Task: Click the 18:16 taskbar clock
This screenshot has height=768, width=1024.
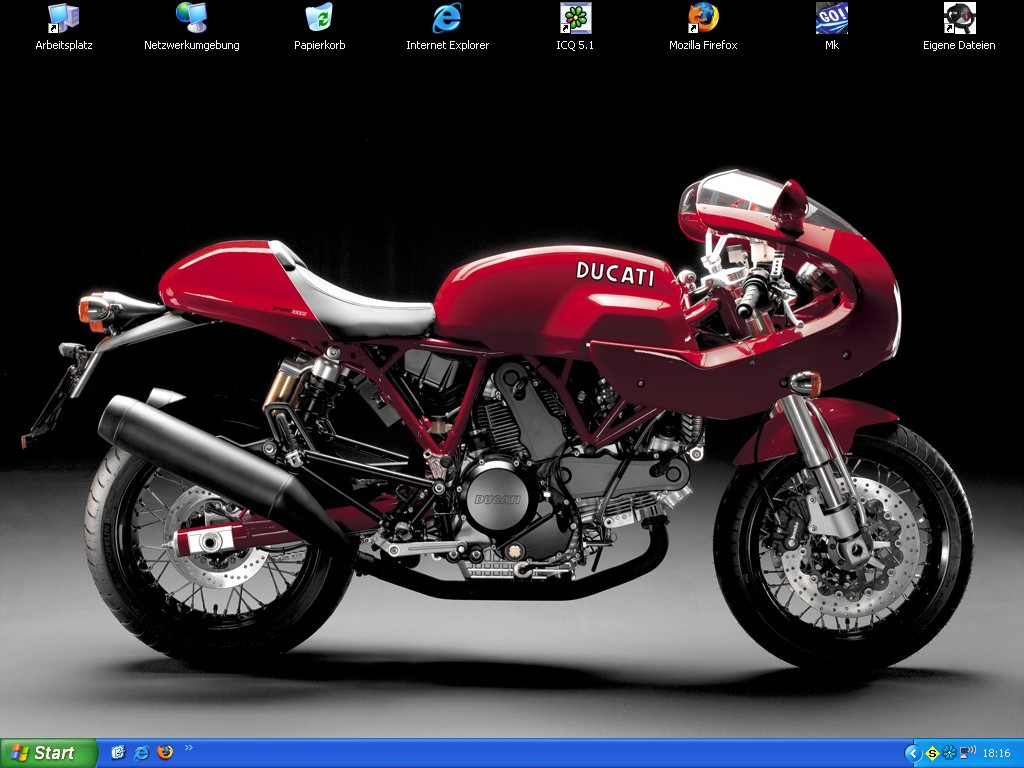Action: point(996,754)
